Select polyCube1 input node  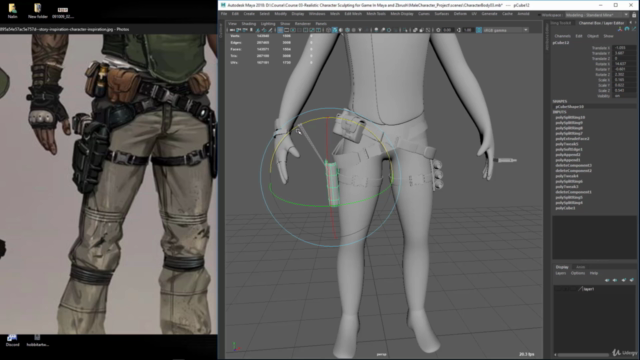pos(565,208)
